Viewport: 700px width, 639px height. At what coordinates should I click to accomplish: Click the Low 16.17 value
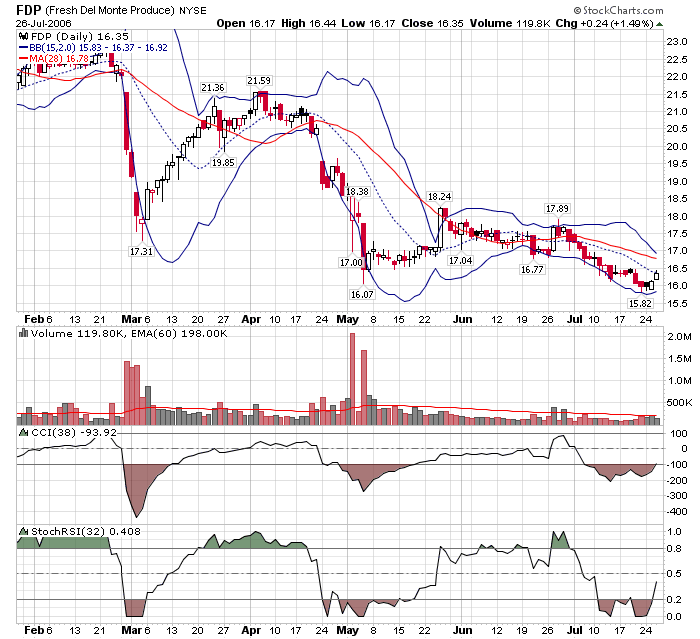tap(368, 23)
